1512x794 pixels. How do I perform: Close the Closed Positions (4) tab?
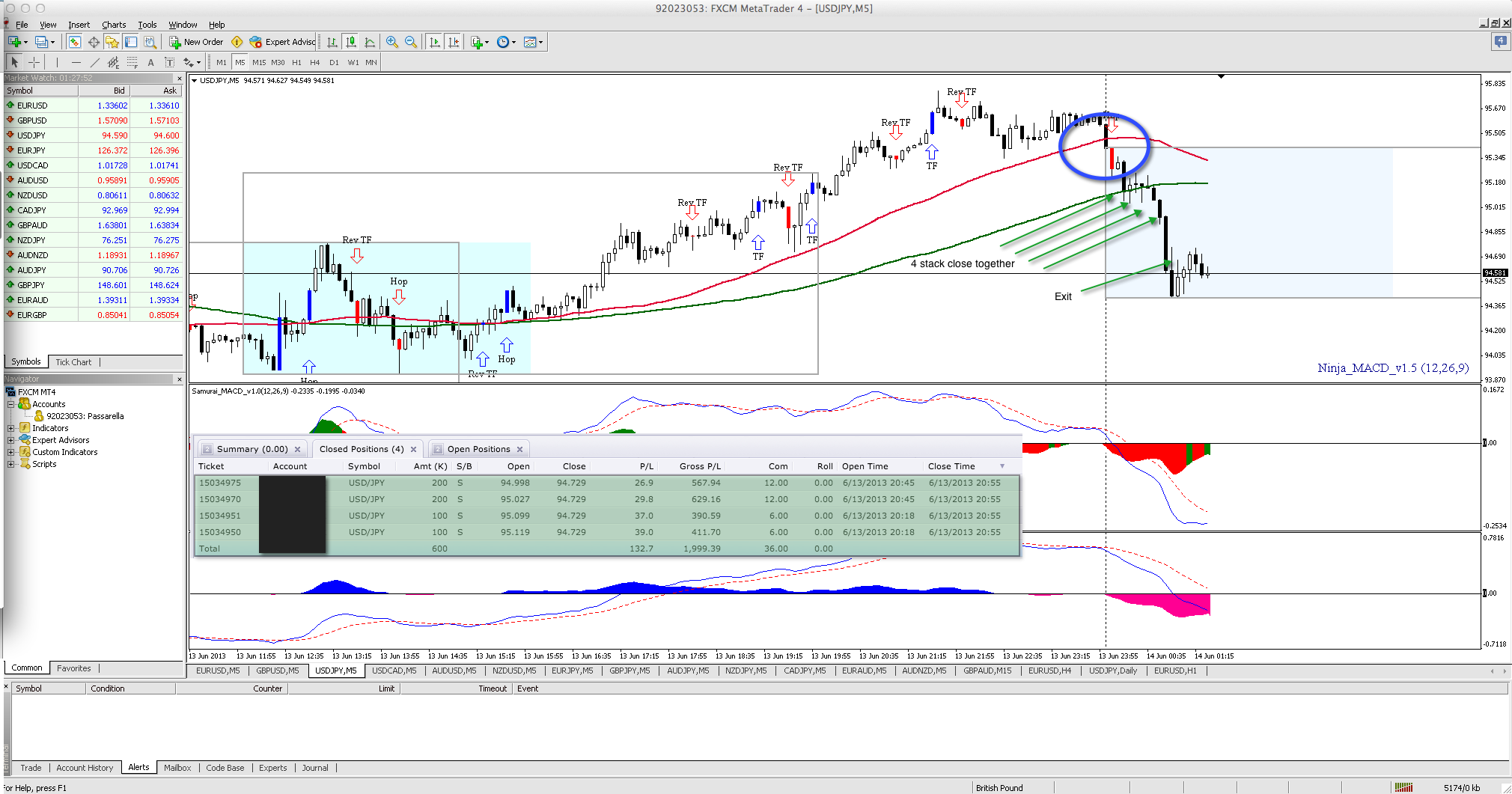click(x=413, y=450)
